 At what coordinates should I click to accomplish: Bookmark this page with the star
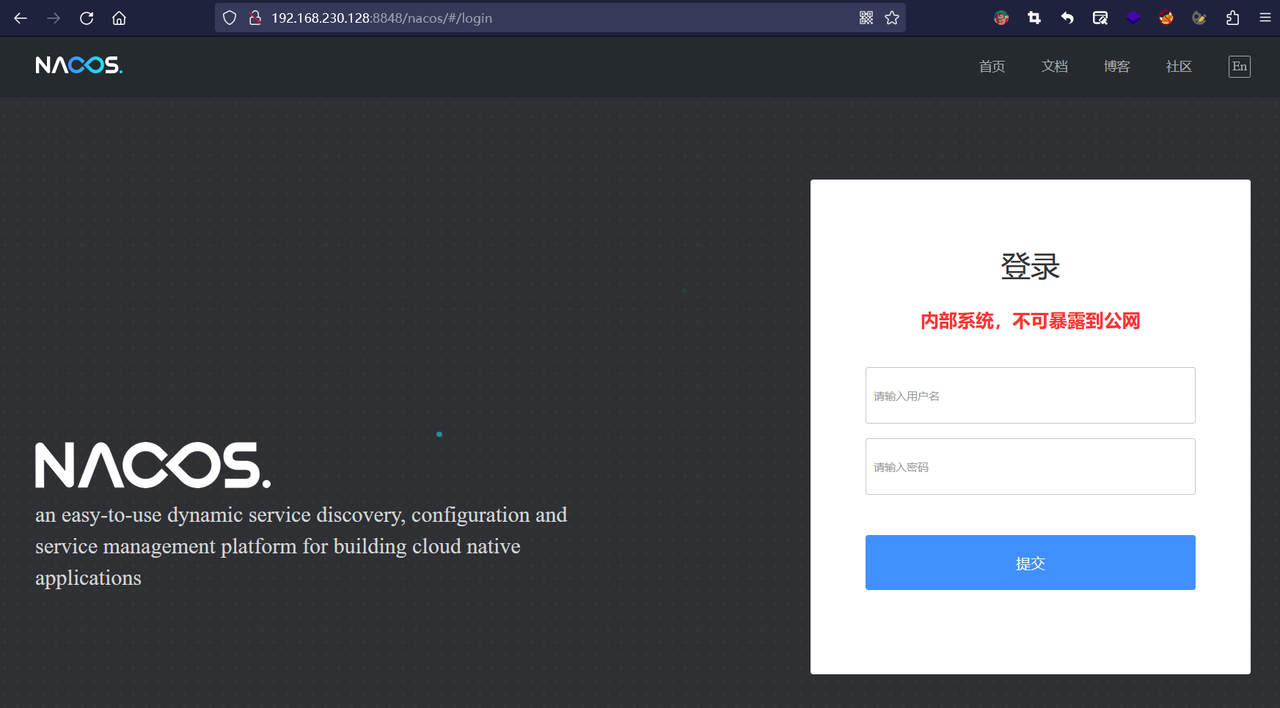[891, 18]
